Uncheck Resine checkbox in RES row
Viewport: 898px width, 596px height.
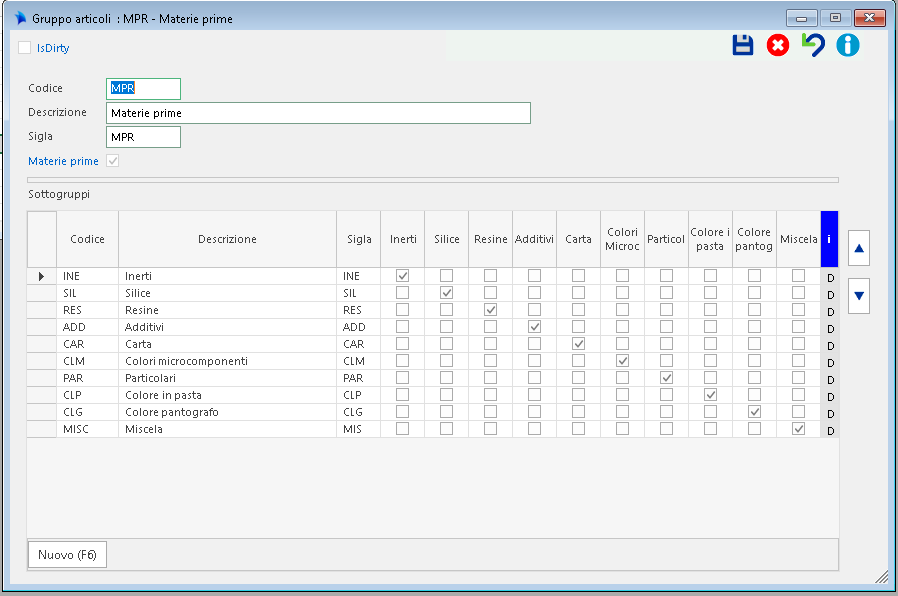[490, 310]
